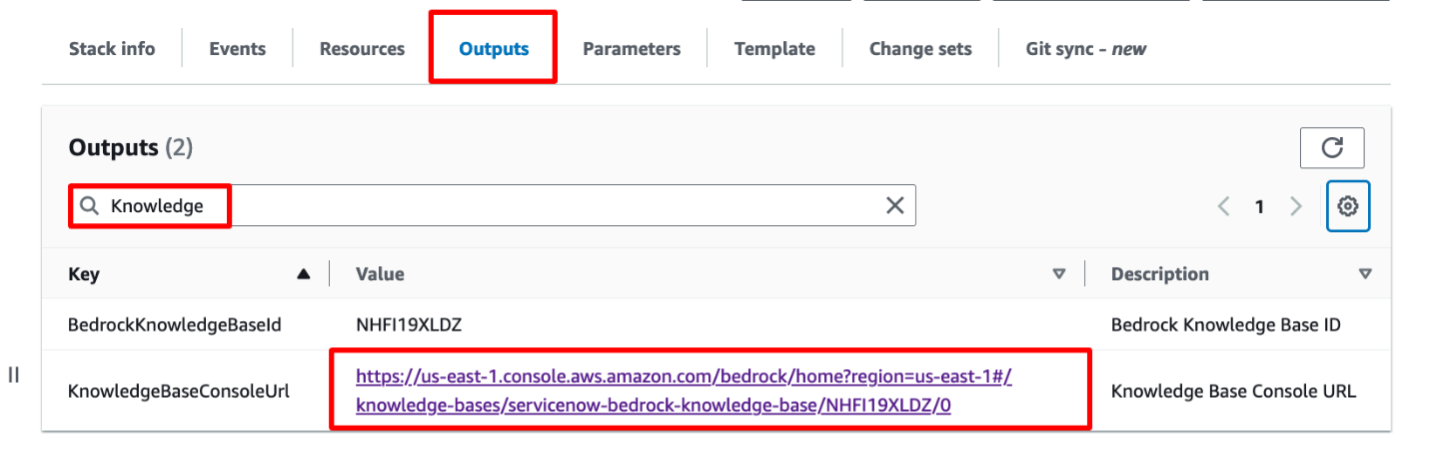Select the Outputs tab
Screen dimensions: 1430x476
(x=494, y=48)
